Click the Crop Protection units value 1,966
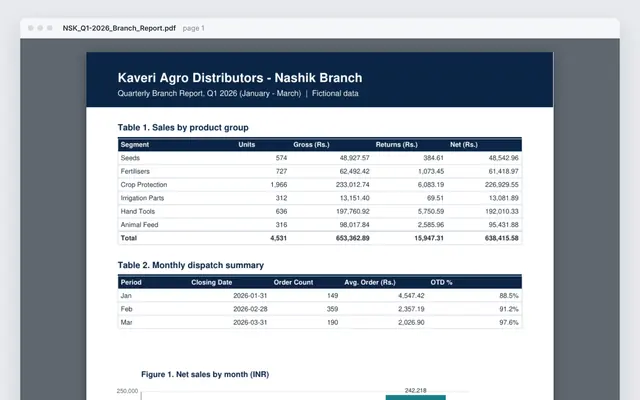This screenshot has width=640, height=400. tap(279, 184)
